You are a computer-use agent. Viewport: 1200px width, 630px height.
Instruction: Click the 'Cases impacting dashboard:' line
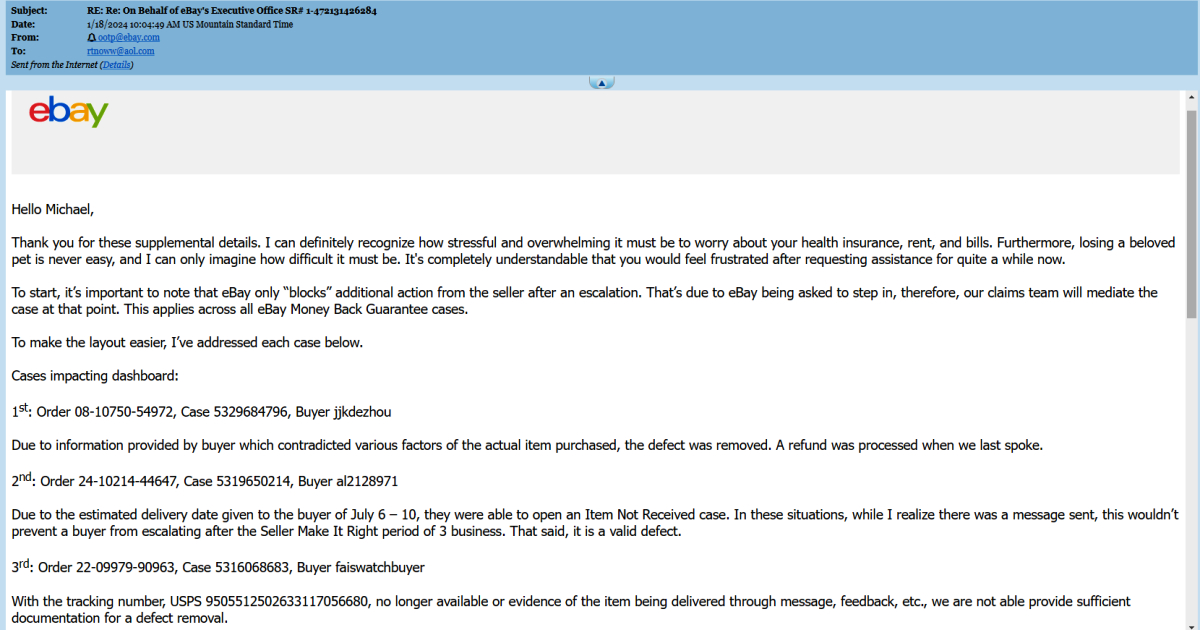coord(95,376)
